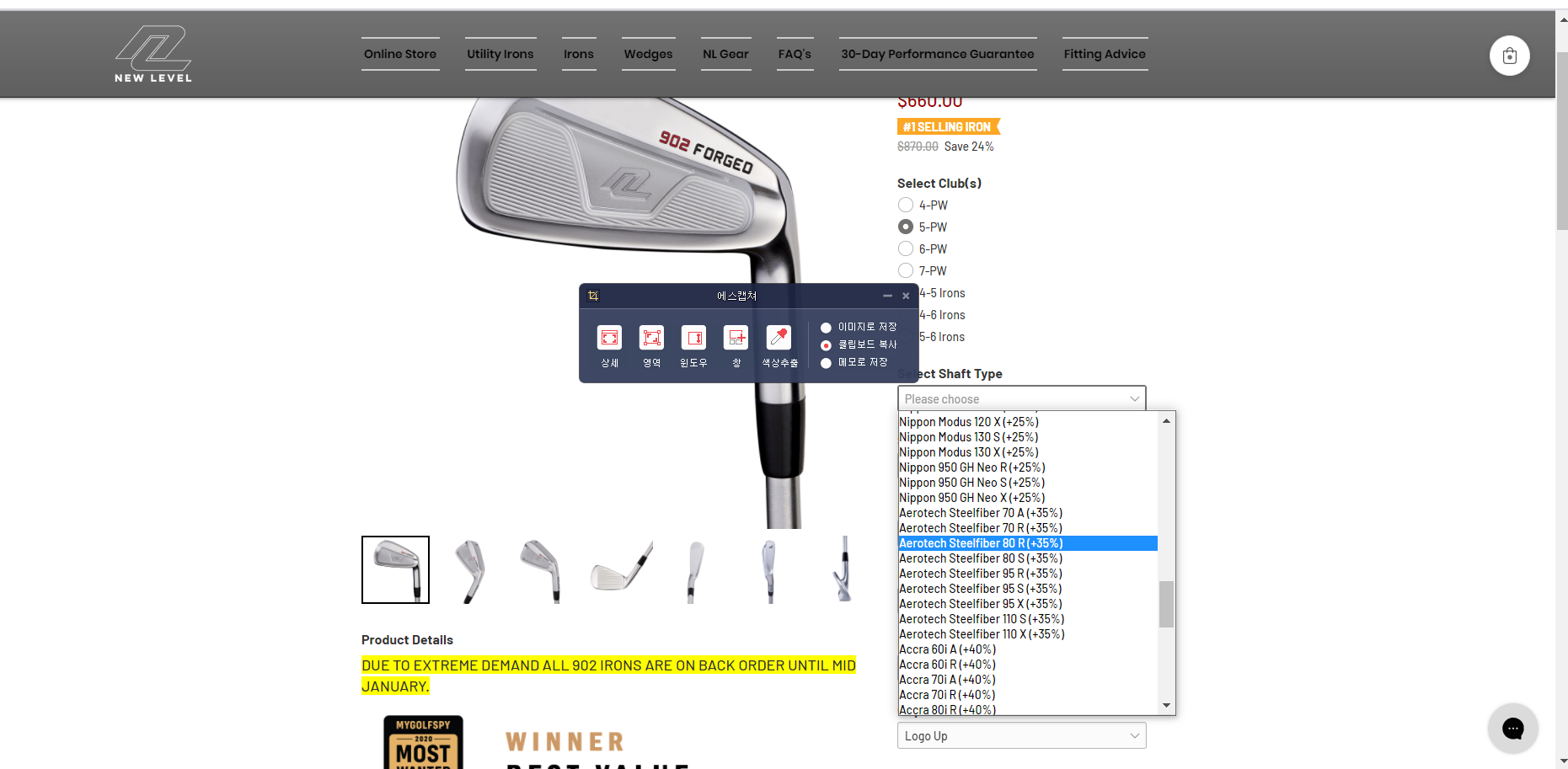Open the Logo Up dropdown
The width and height of the screenshot is (1568, 769).
point(1021,736)
